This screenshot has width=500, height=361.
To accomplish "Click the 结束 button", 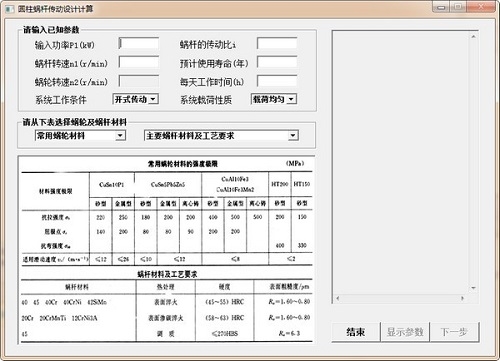I will pos(356,332).
